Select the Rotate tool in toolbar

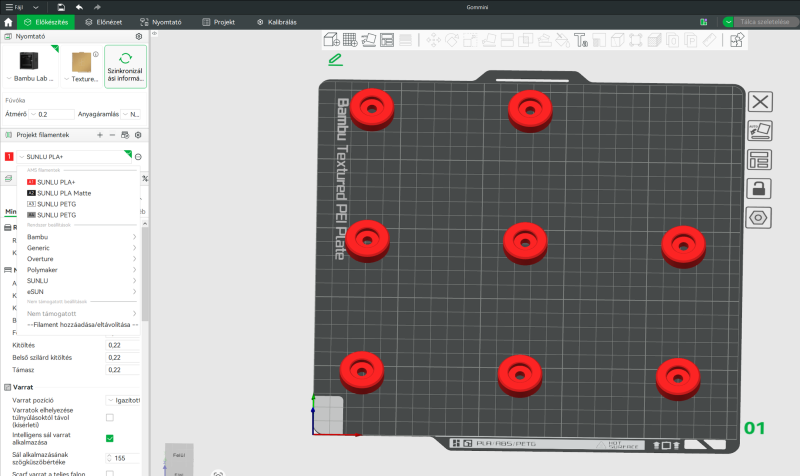click(x=452, y=40)
